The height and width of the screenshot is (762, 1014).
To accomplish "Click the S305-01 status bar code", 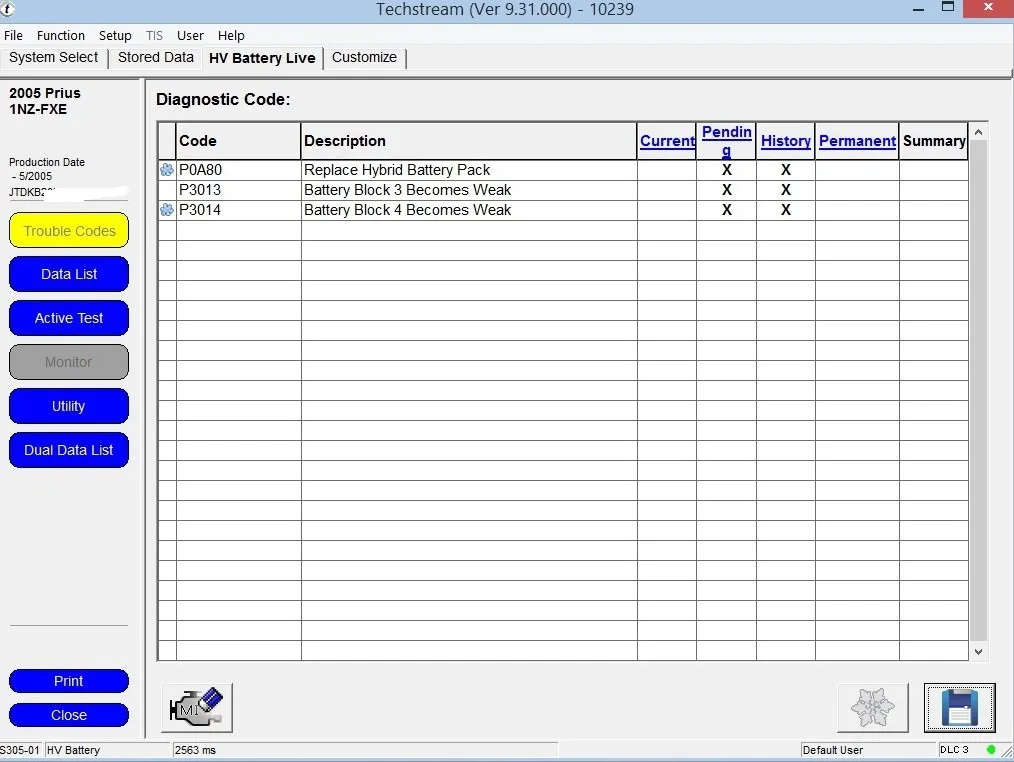I will (x=20, y=750).
